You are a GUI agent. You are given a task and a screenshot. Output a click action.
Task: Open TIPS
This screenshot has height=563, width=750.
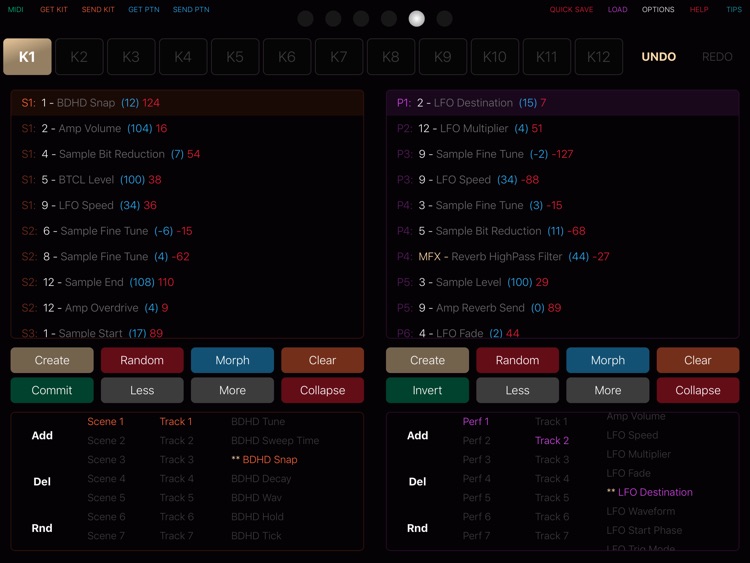[734, 10]
